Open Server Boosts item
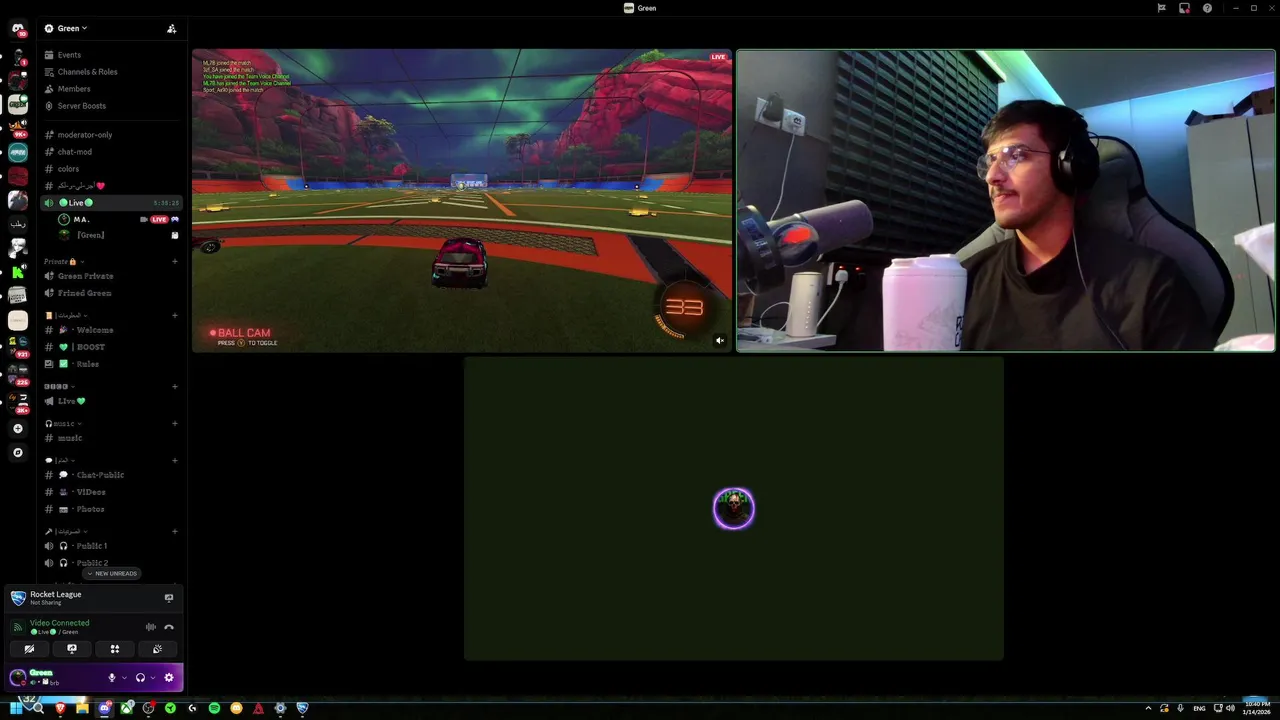 (110, 106)
